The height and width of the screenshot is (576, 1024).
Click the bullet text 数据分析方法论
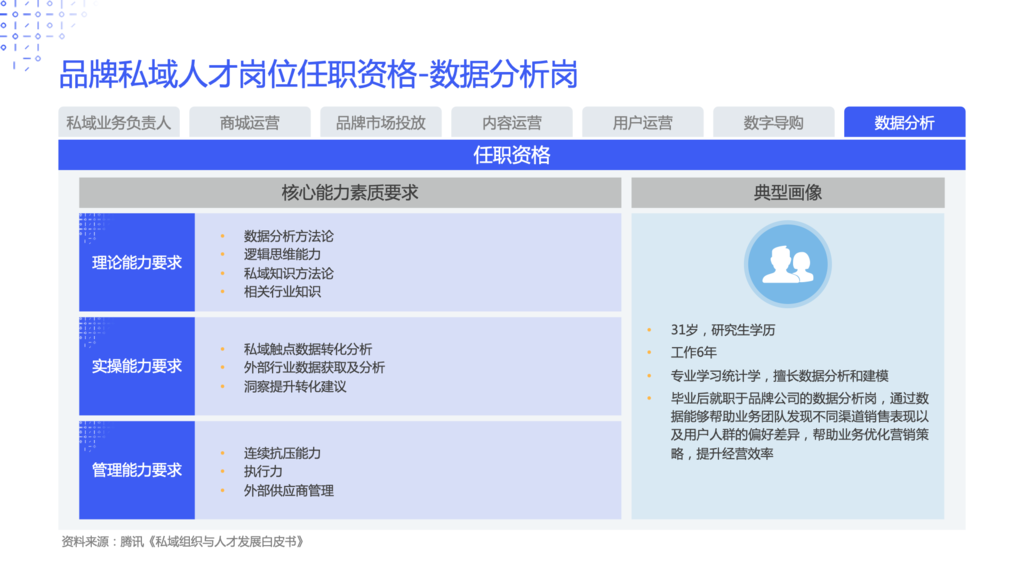pyautogui.click(x=289, y=236)
